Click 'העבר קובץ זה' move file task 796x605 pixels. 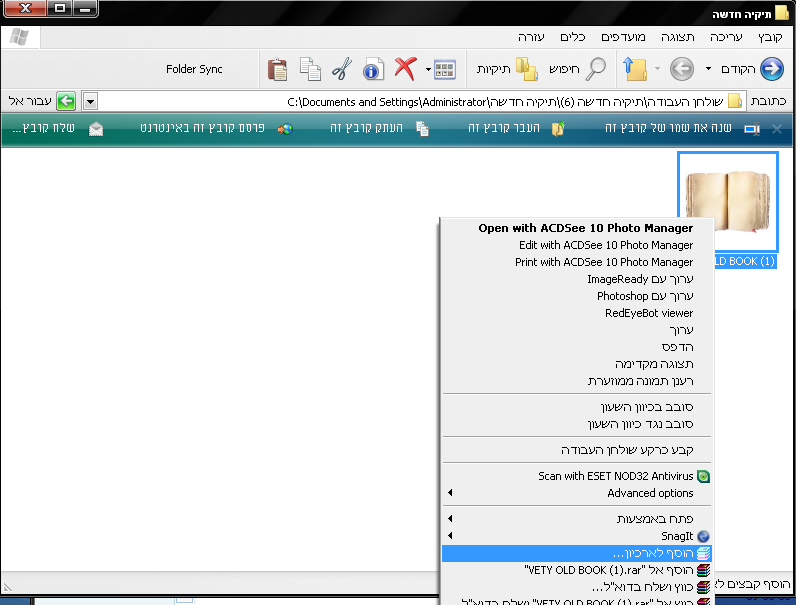click(x=516, y=128)
